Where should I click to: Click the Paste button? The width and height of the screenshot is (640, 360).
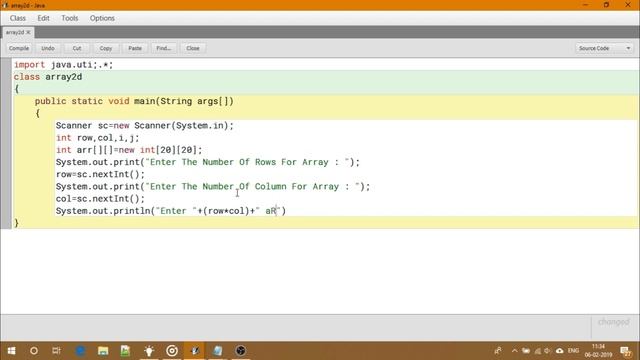[135, 48]
